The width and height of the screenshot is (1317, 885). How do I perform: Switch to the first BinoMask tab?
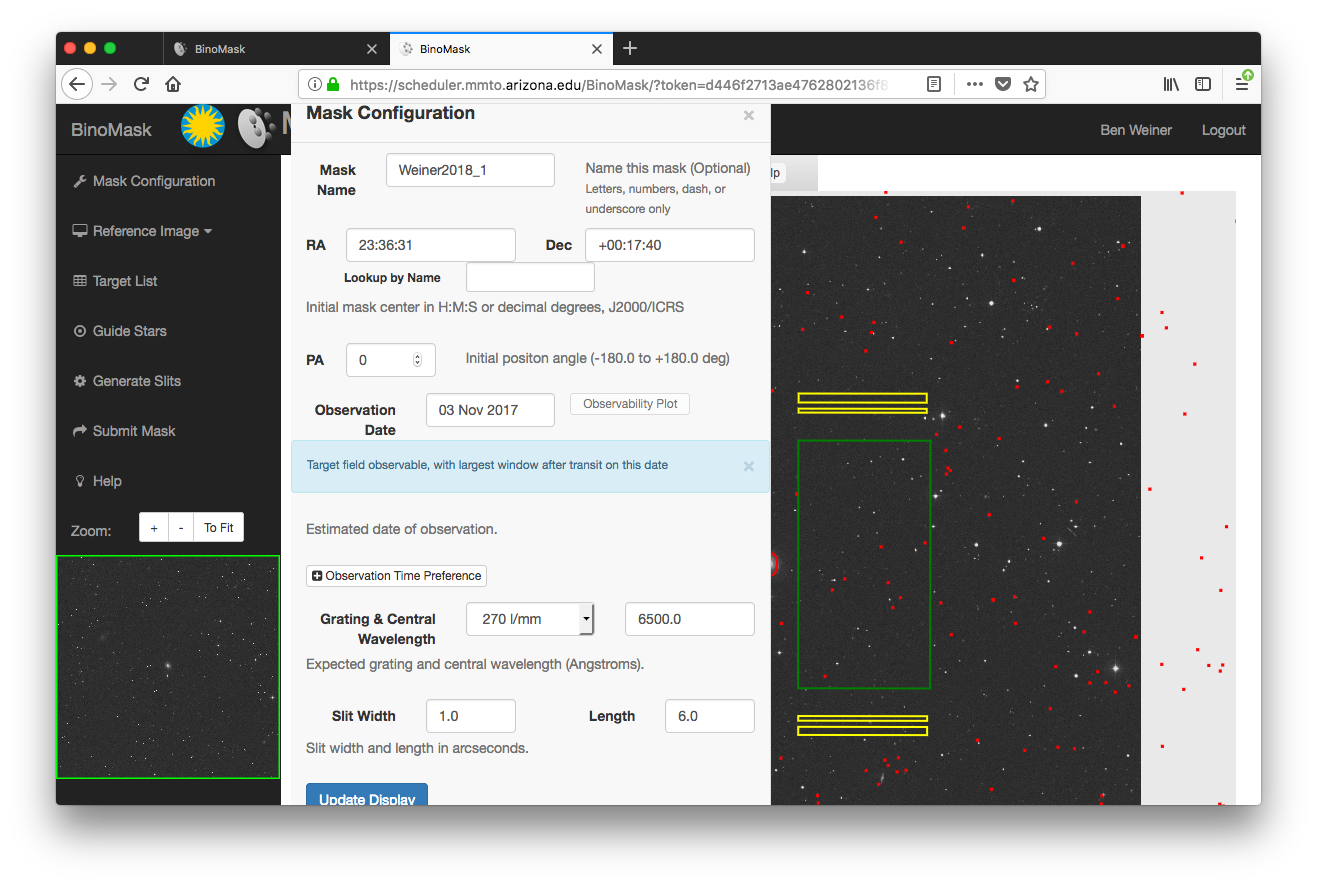265,48
